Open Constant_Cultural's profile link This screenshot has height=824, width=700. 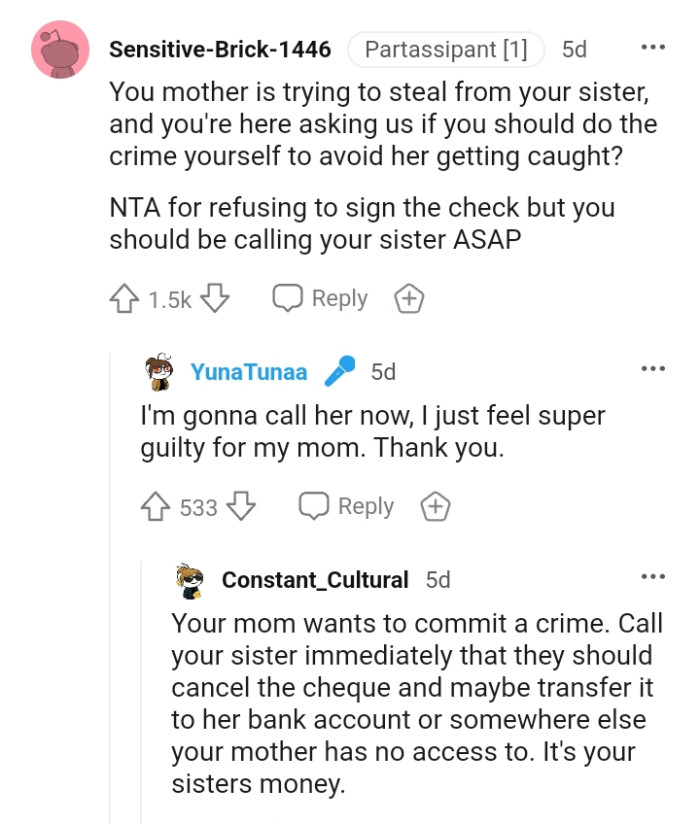(x=315, y=579)
